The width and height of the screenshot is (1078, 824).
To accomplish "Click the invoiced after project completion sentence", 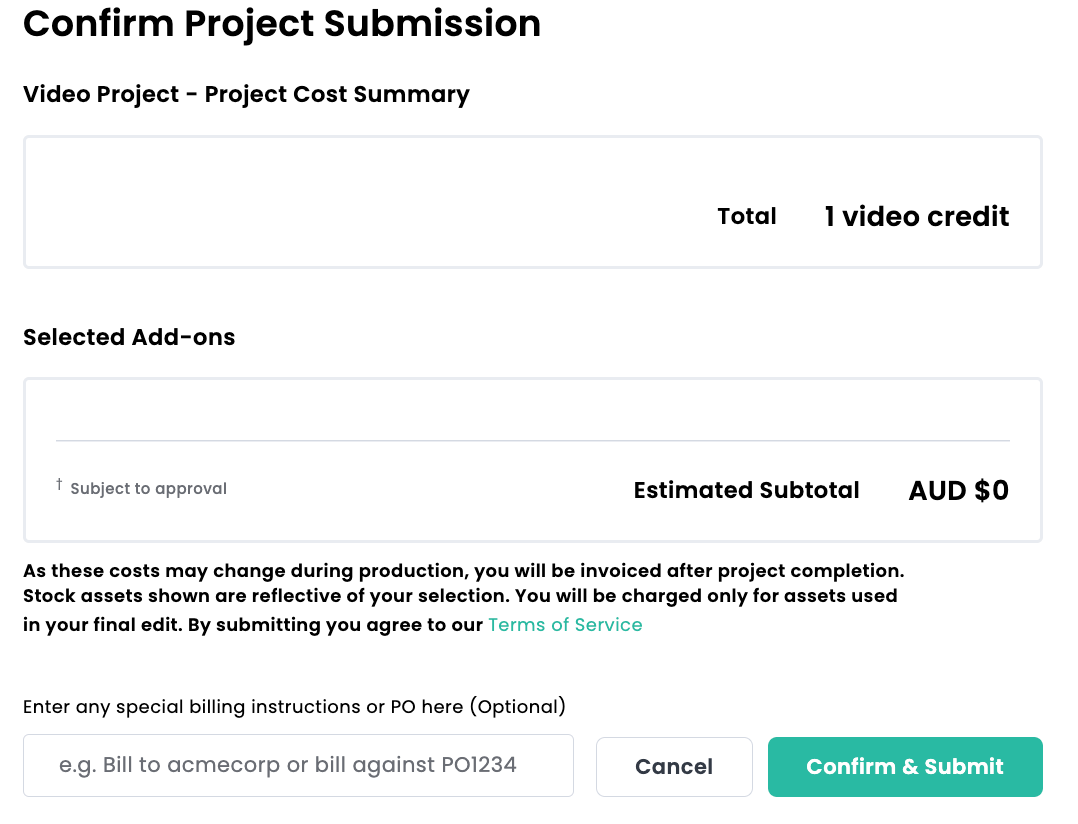I will 463,571.
